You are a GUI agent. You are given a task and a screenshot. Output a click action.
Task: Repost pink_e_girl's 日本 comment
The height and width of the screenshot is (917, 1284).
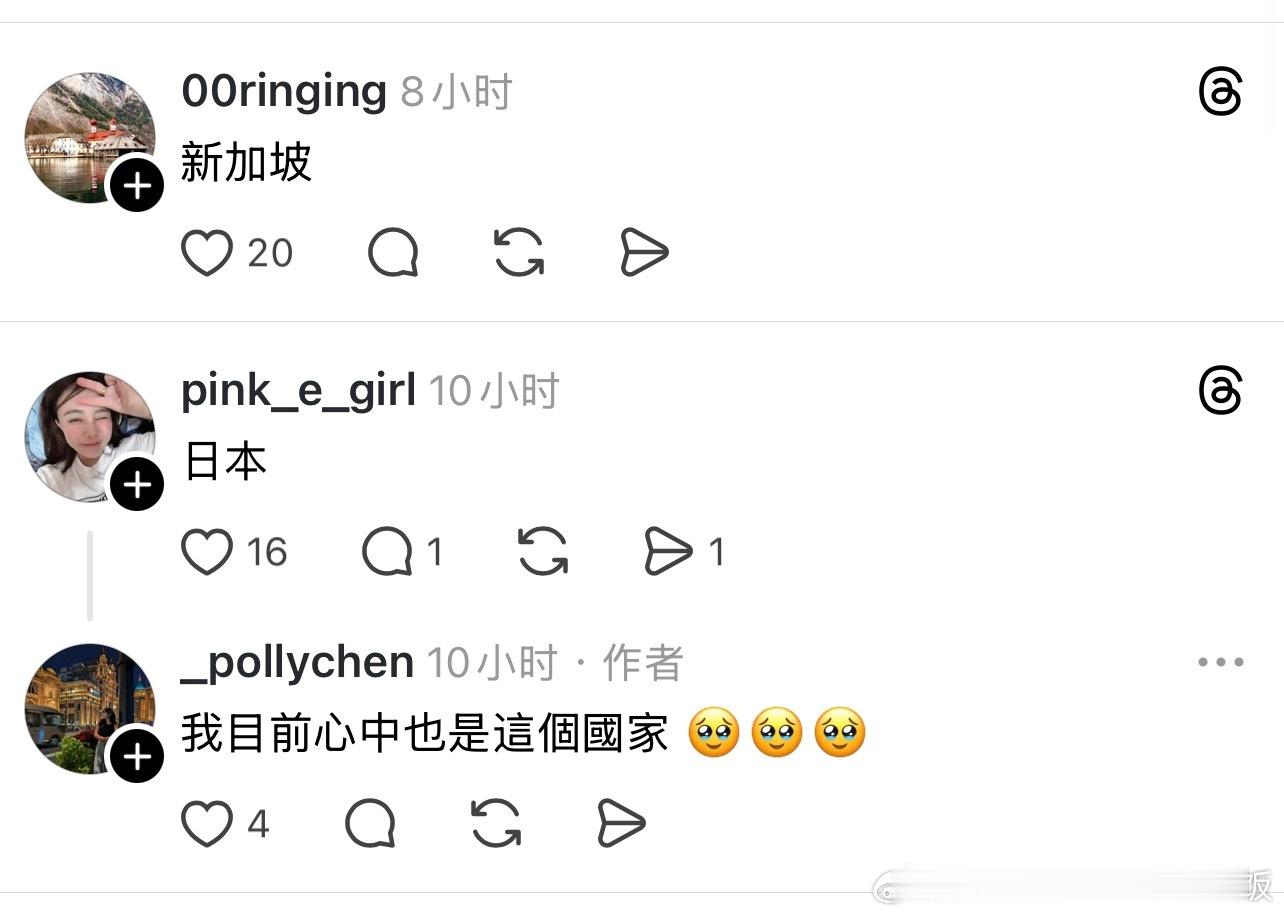coord(543,552)
